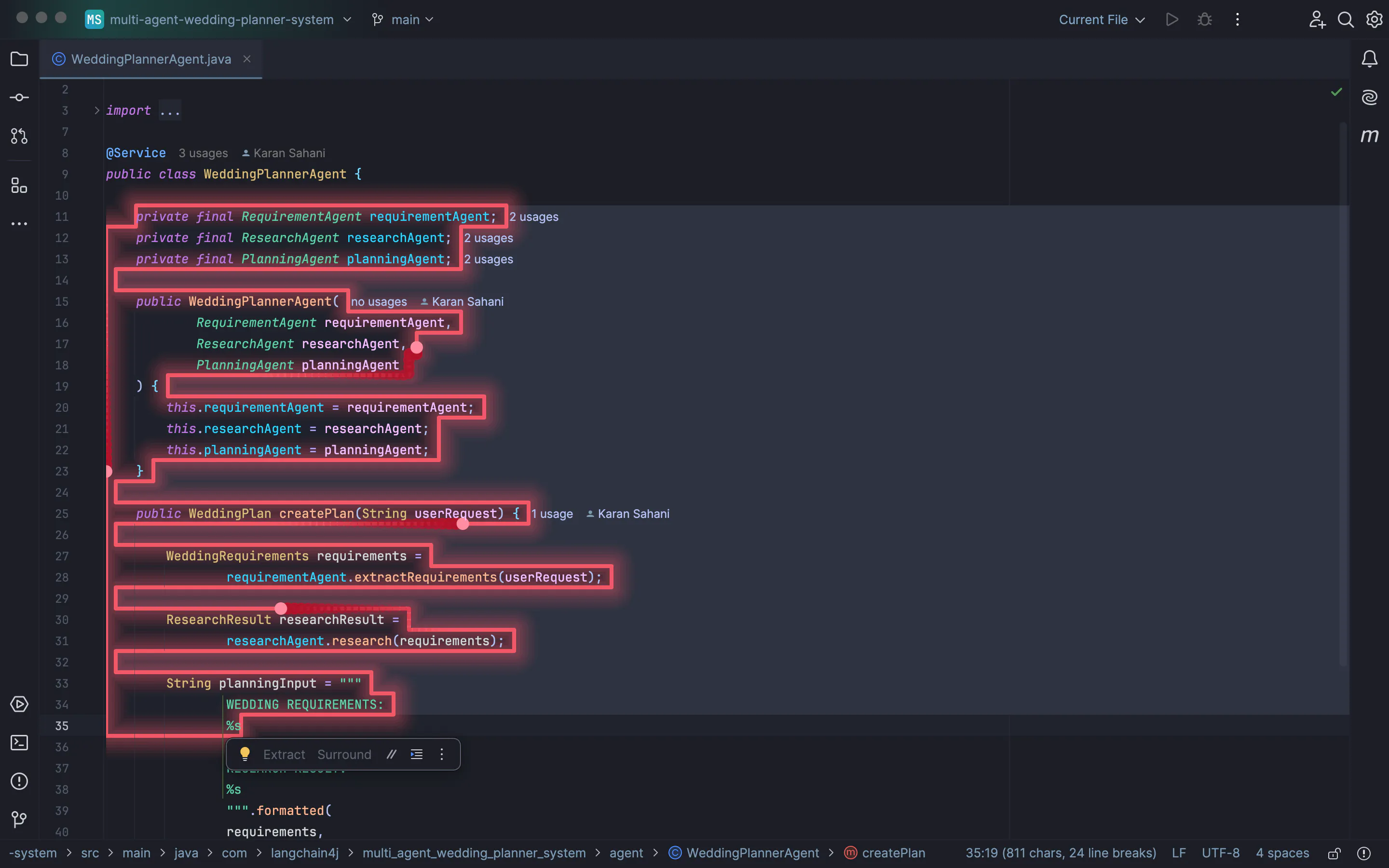This screenshot has width=1389, height=868.
Task: Open multi_agent_wedding_planner_system breadcrumb
Action: [x=474, y=853]
